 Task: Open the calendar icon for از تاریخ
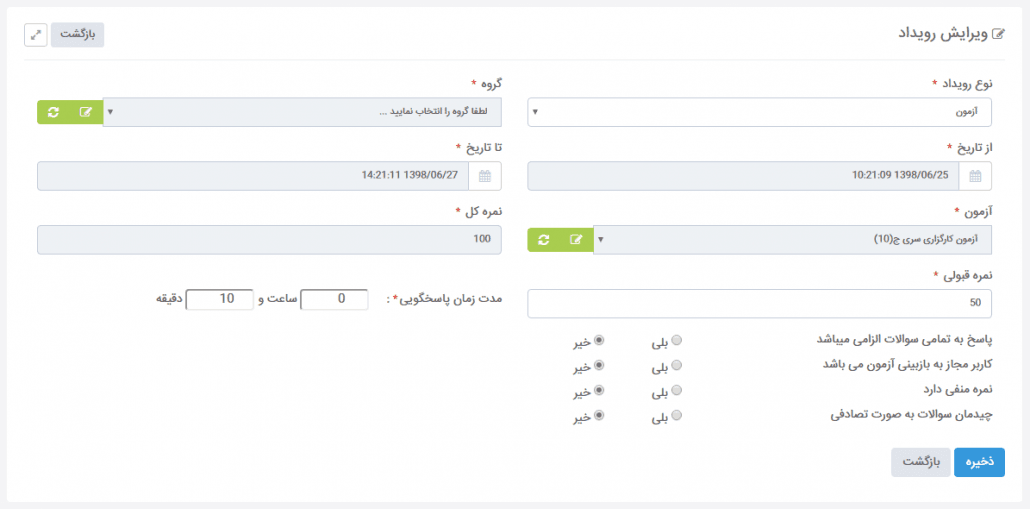[x=975, y=176]
